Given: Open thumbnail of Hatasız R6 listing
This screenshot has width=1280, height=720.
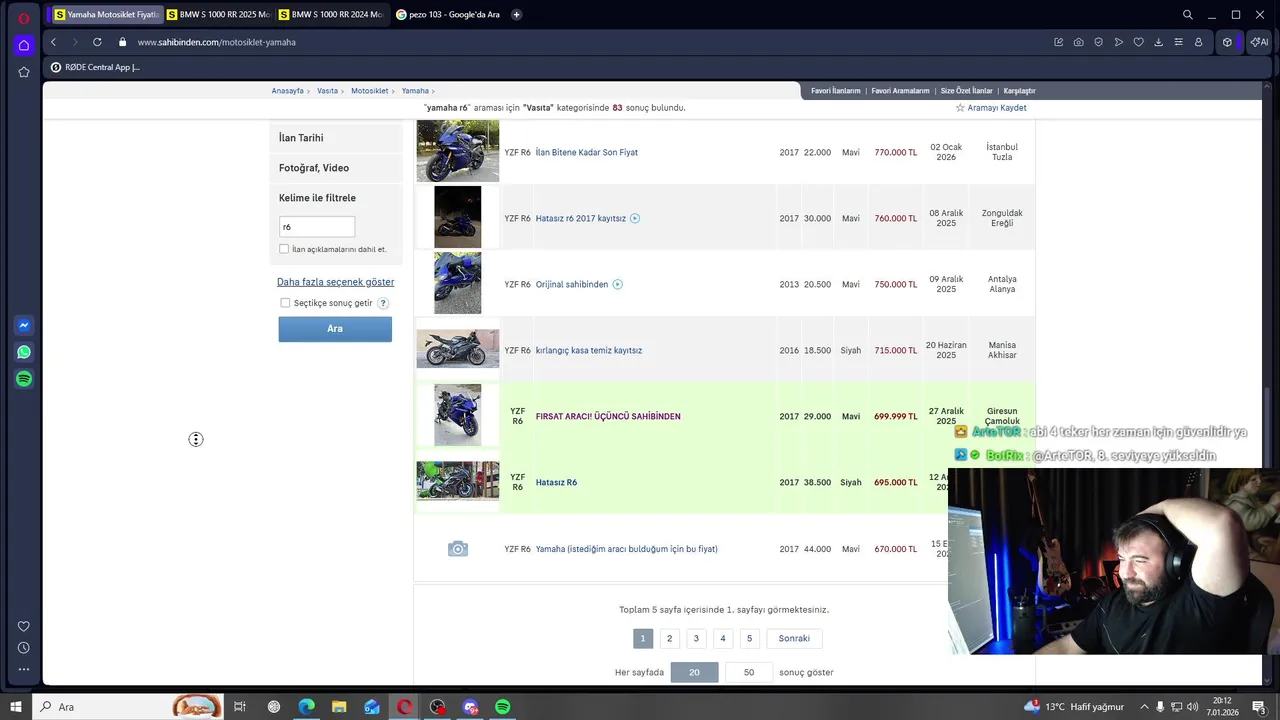Looking at the screenshot, I should [458, 481].
